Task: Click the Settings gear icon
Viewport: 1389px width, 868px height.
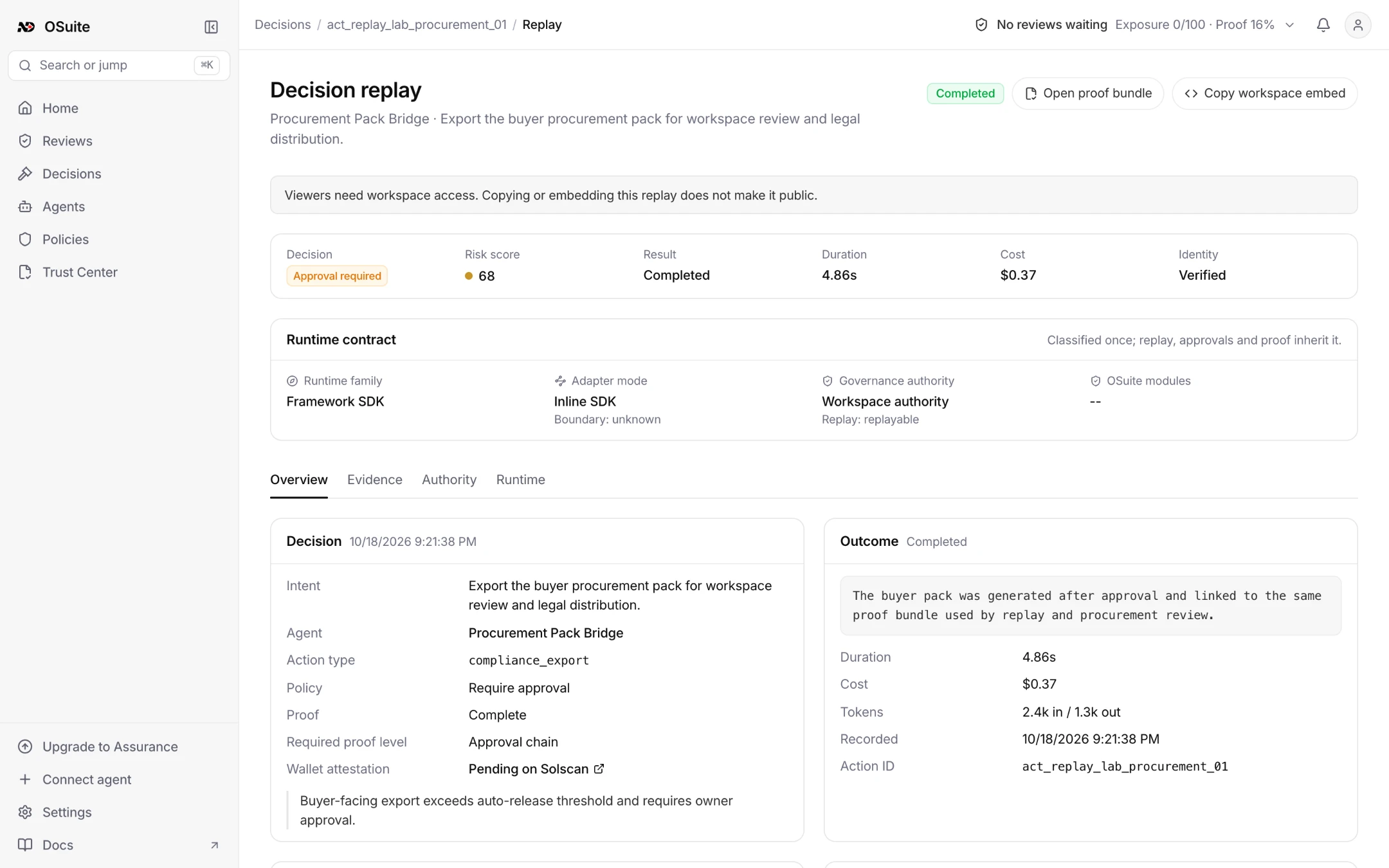Action: pyautogui.click(x=25, y=812)
